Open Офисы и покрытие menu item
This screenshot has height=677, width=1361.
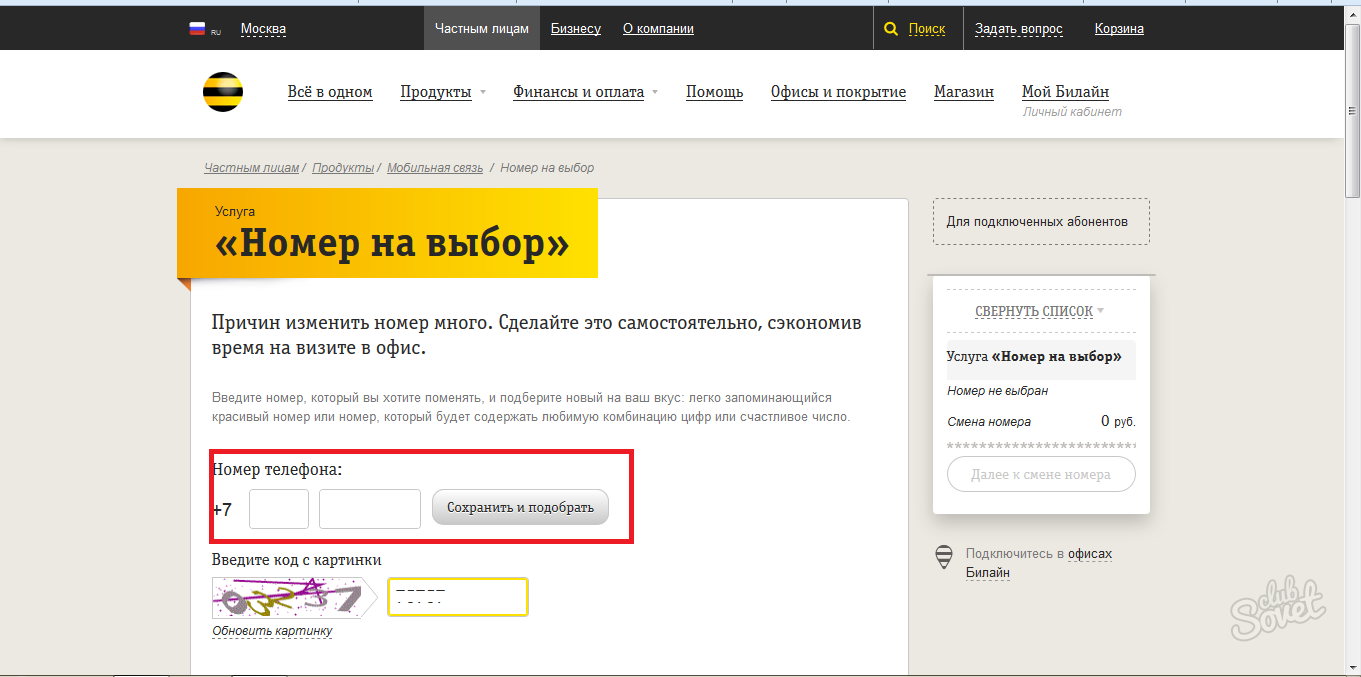[x=838, y=92]
